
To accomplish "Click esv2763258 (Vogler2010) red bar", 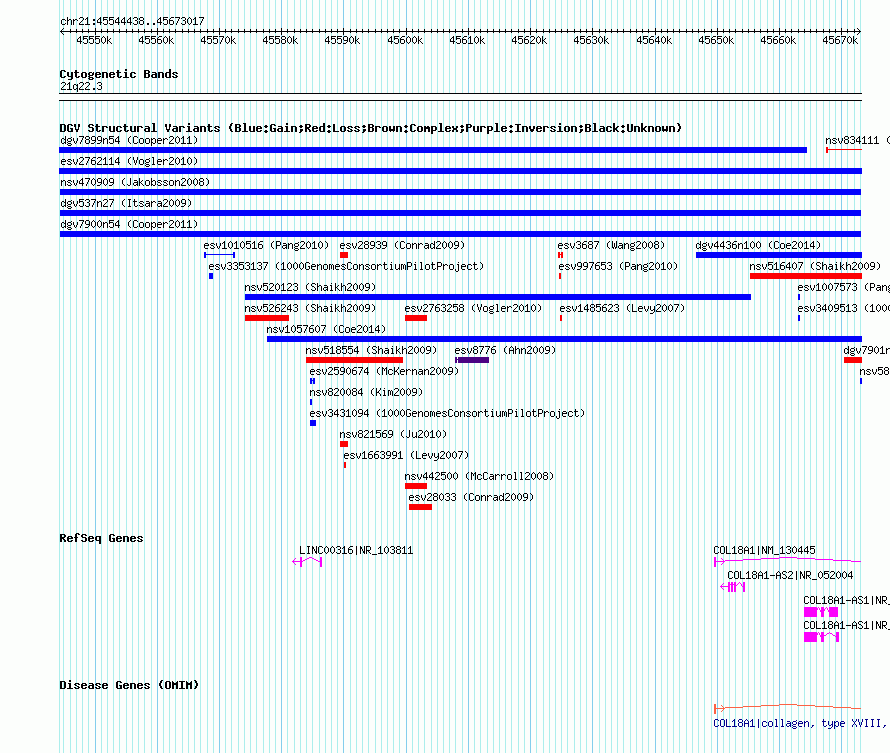I will click(416, 318).
